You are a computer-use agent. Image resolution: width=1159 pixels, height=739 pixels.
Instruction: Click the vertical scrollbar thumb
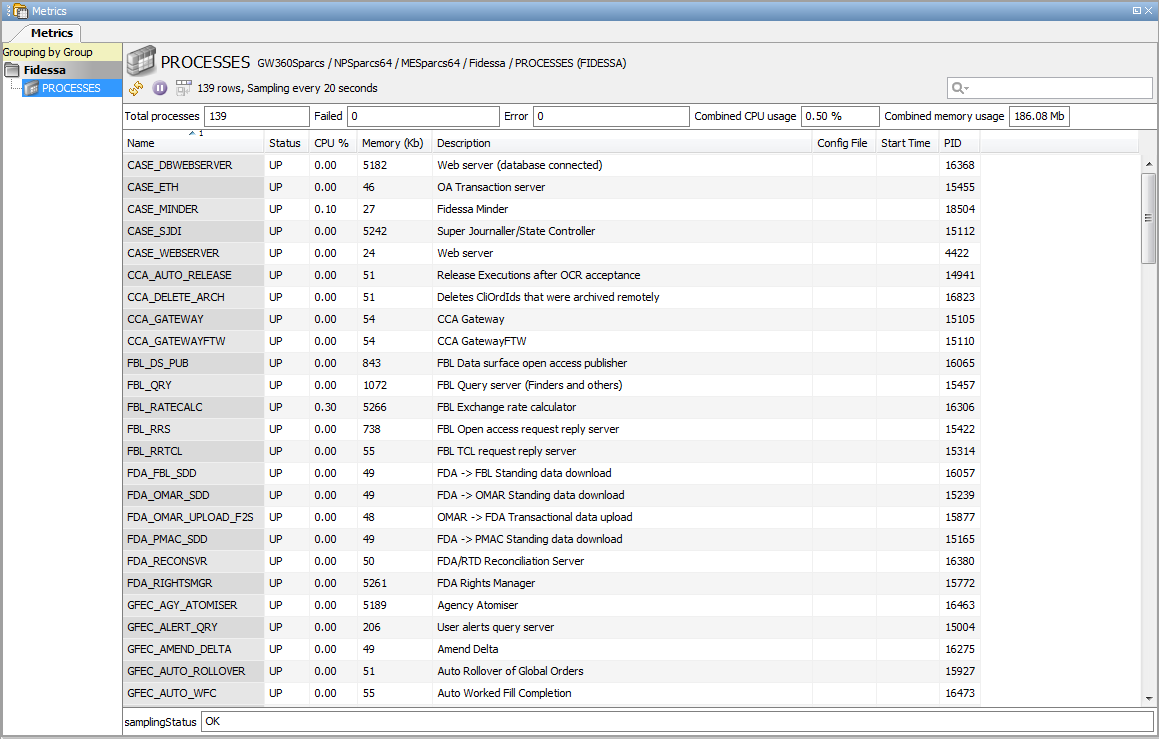1148,218
